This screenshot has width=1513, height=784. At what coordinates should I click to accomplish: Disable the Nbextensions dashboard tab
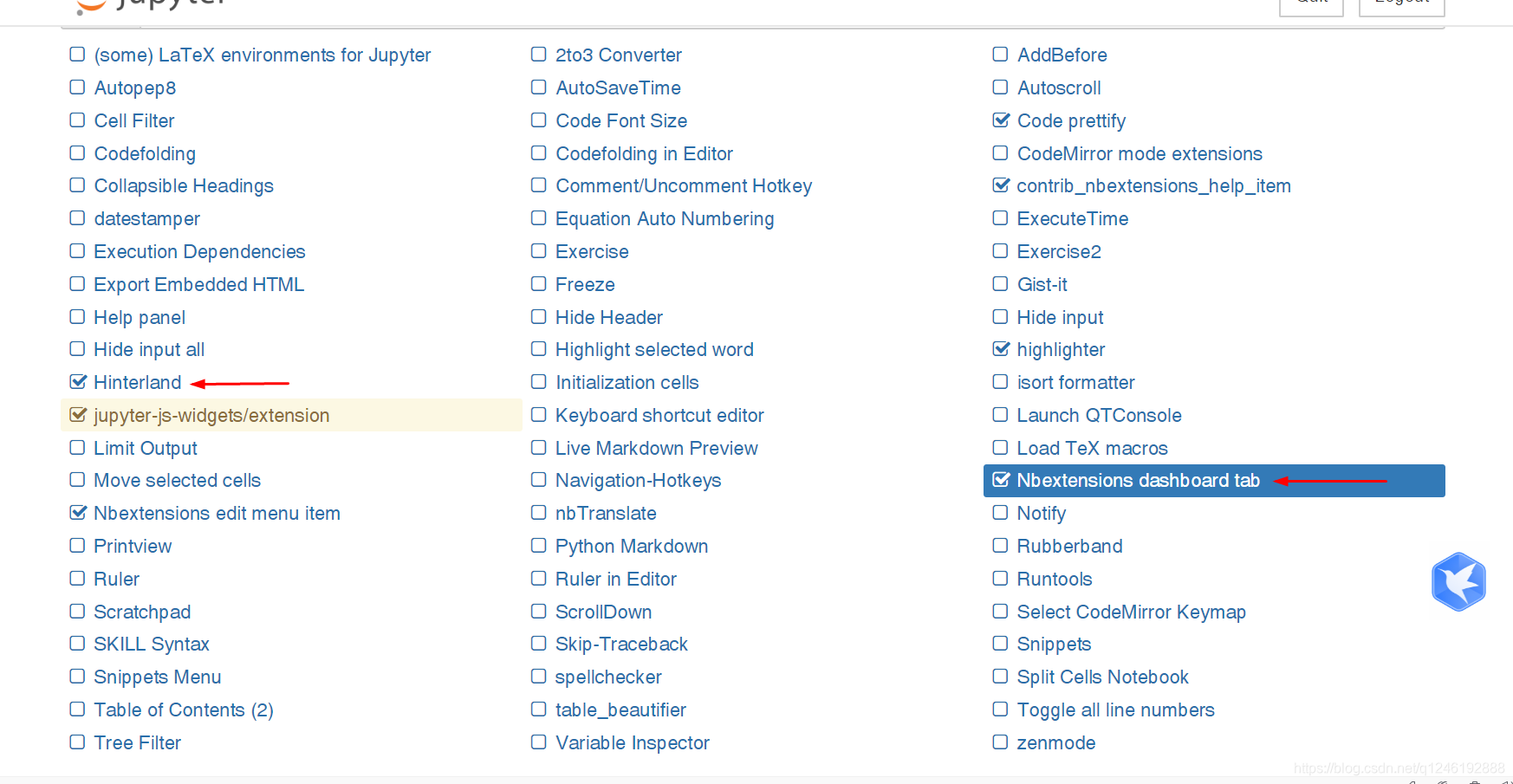1002,479
